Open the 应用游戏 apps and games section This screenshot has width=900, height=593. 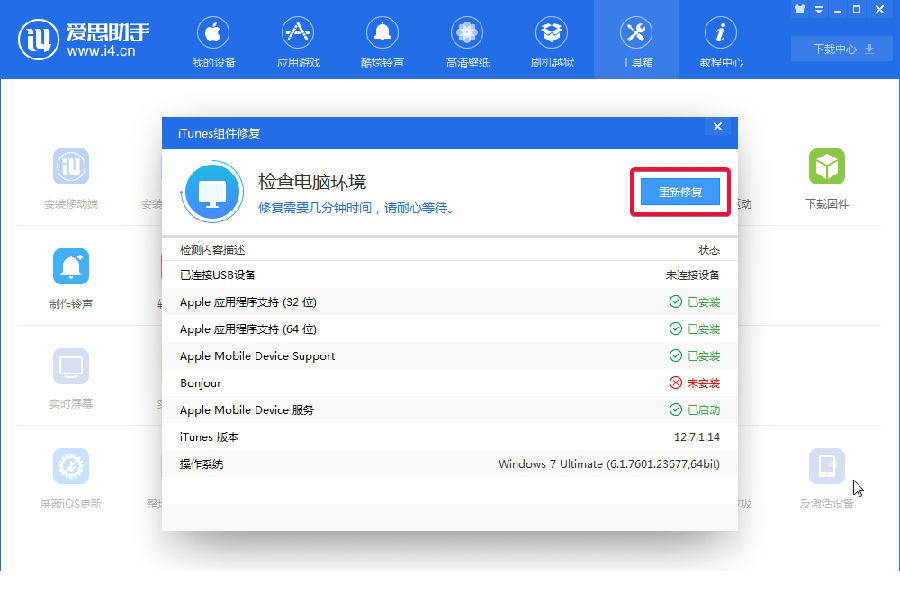298,42
